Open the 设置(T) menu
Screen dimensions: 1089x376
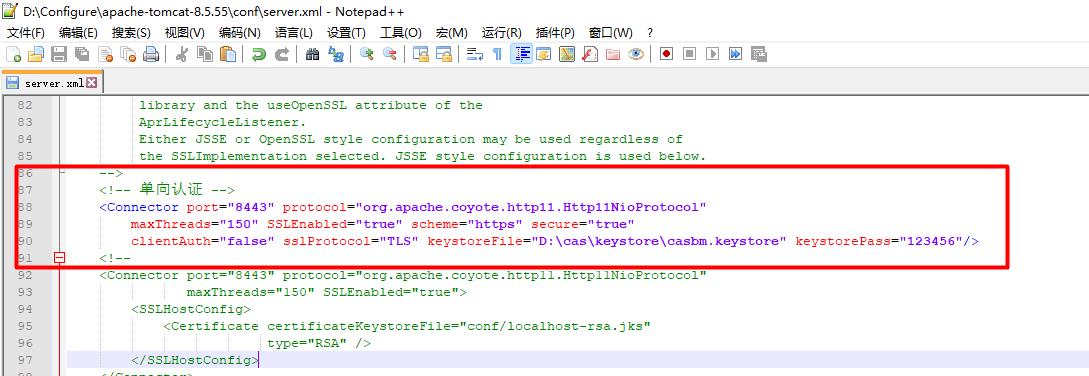pos(346,33)
